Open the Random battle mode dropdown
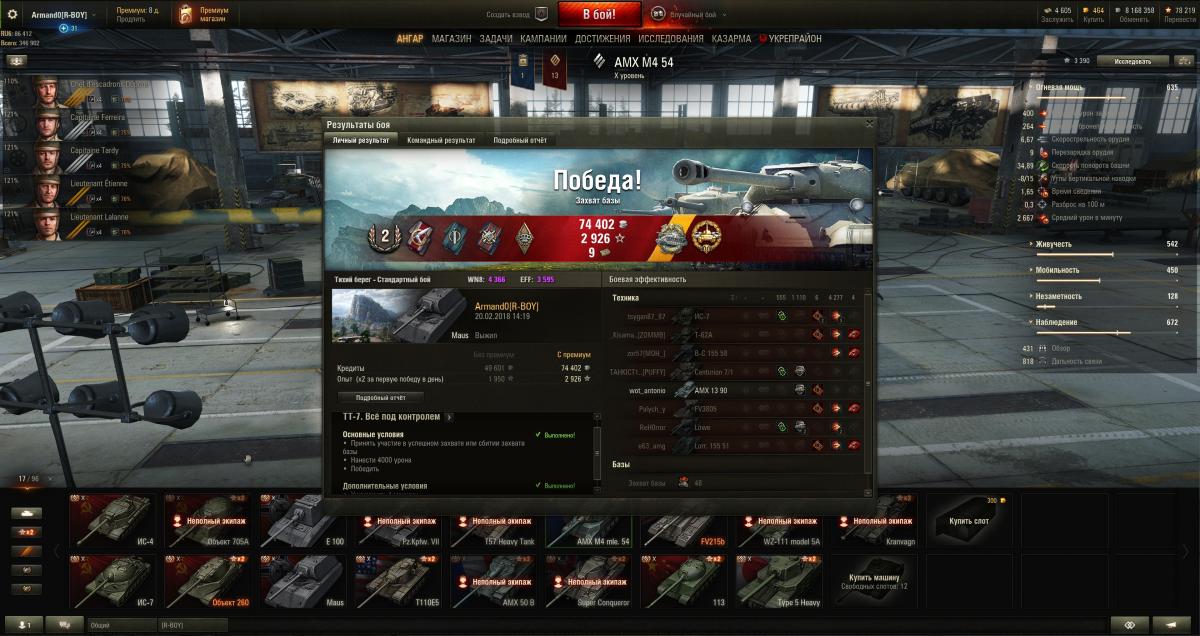This screenshot has height=636, width=1200. click(x=690, y=15)
